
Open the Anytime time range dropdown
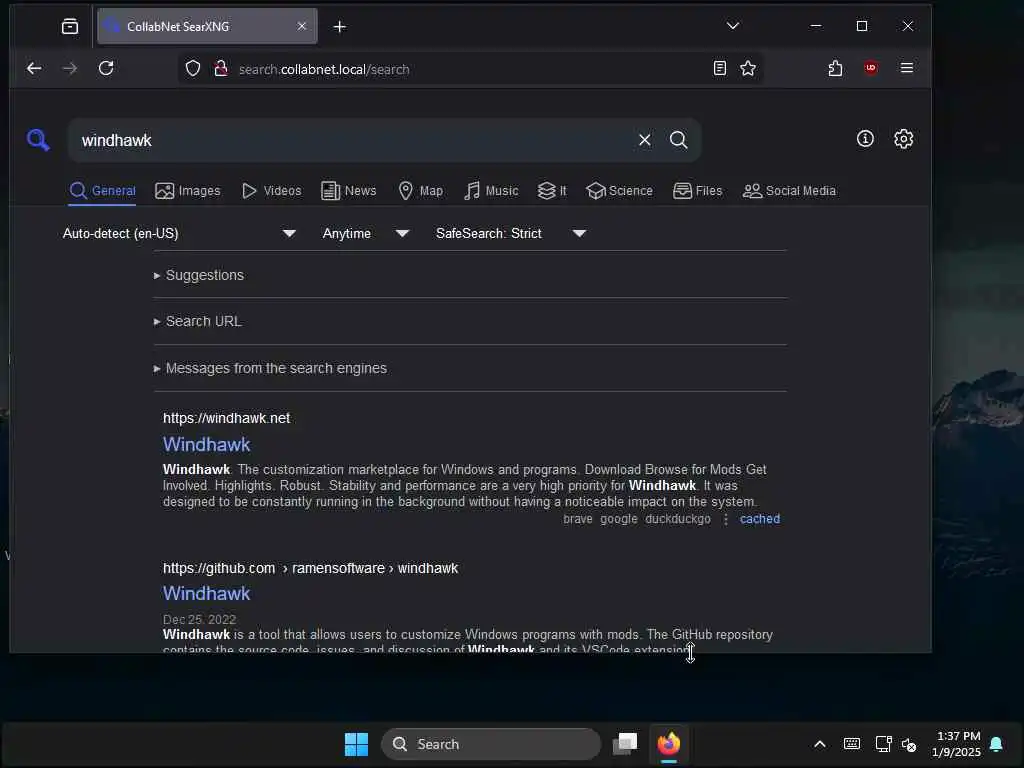(x=366, y=233)
